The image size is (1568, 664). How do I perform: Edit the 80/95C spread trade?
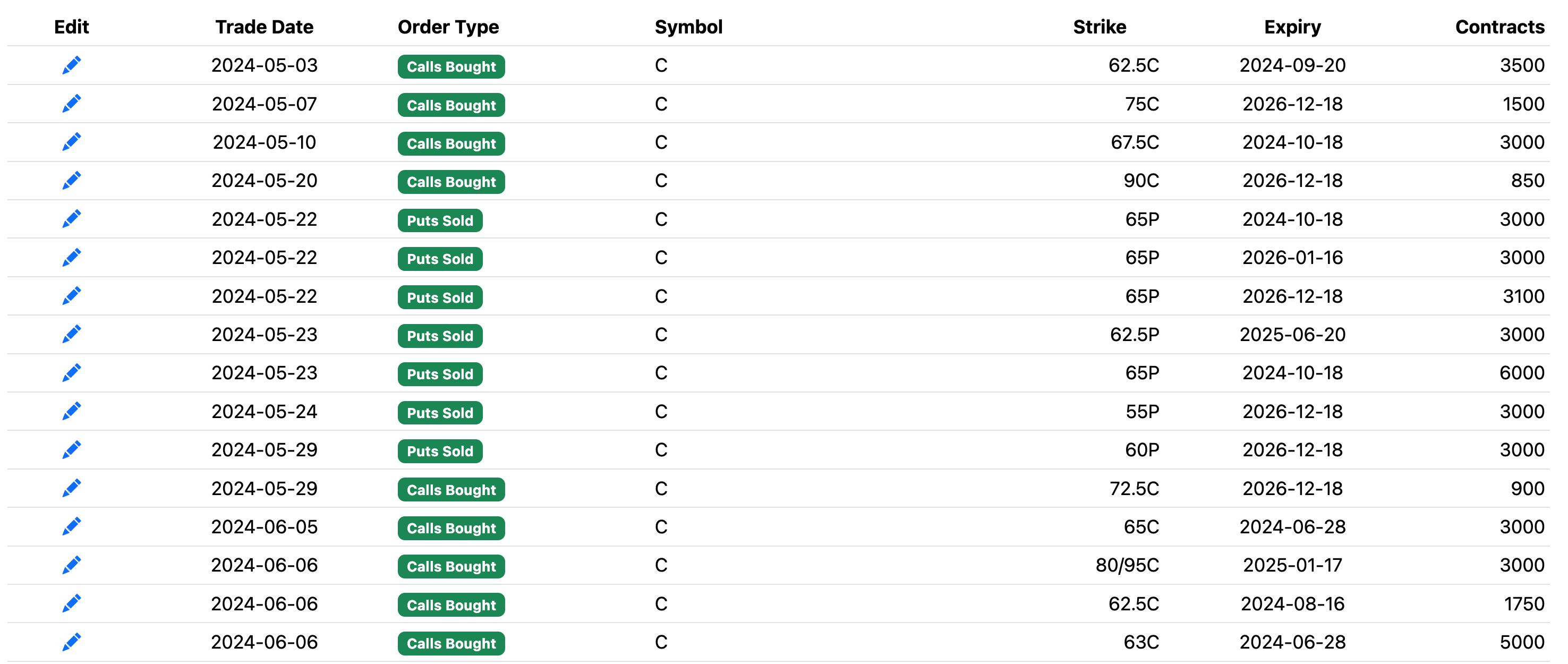71,565
